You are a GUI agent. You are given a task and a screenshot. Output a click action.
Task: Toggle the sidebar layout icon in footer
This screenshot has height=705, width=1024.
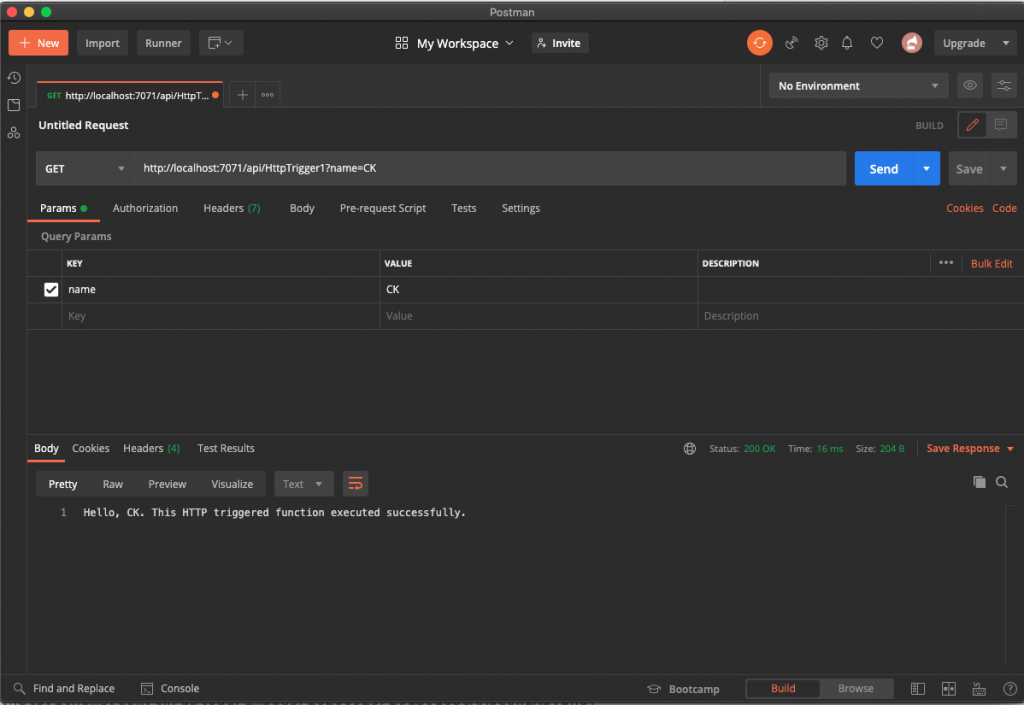pyautogui.click(x=918, y=689)
